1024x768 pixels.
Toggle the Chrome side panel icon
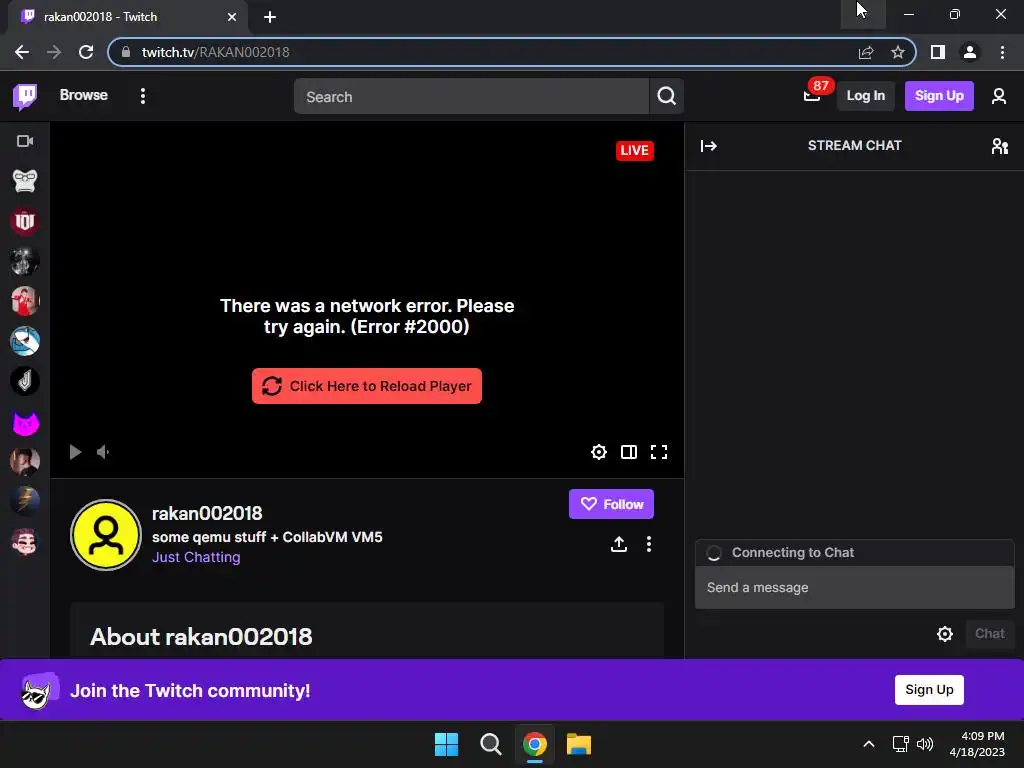tap(938, 52)
